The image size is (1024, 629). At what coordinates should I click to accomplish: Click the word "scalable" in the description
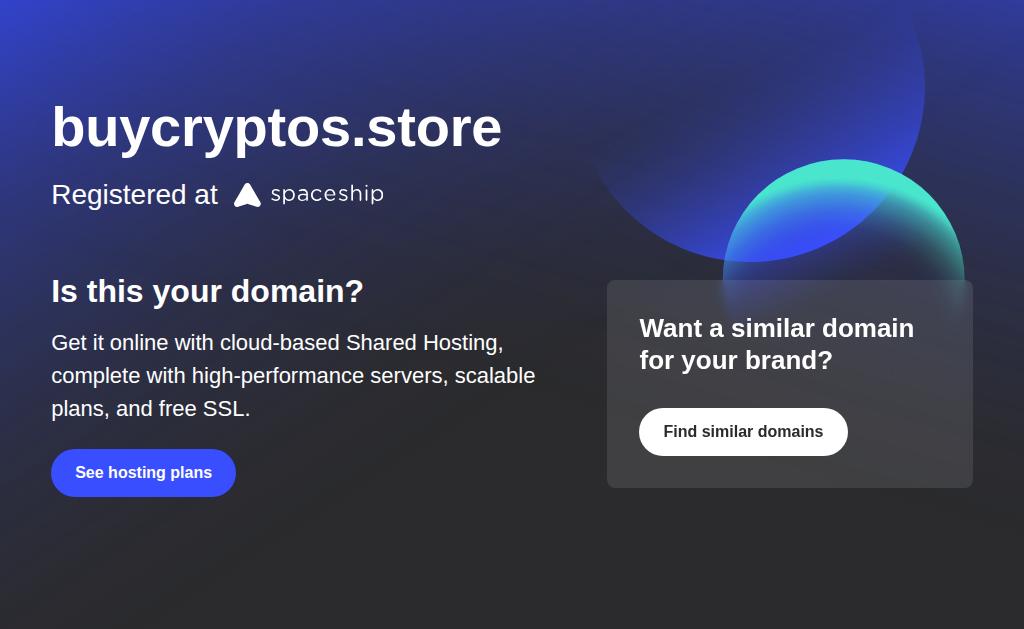[x=495, y=376]
